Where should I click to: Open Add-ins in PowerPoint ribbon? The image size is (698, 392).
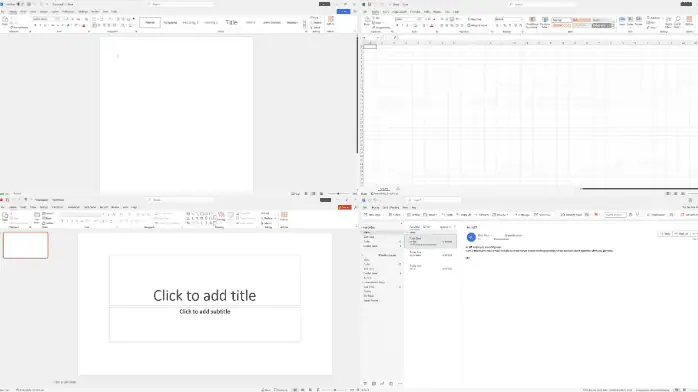point(284,217)
